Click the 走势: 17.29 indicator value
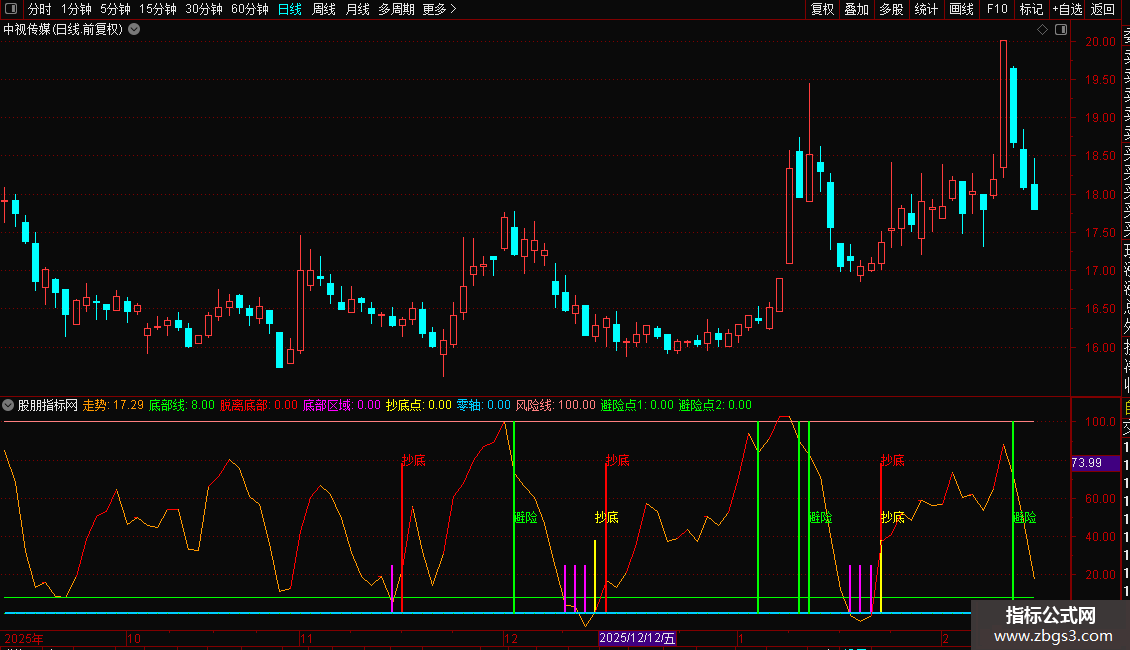 tap(113, 405)
